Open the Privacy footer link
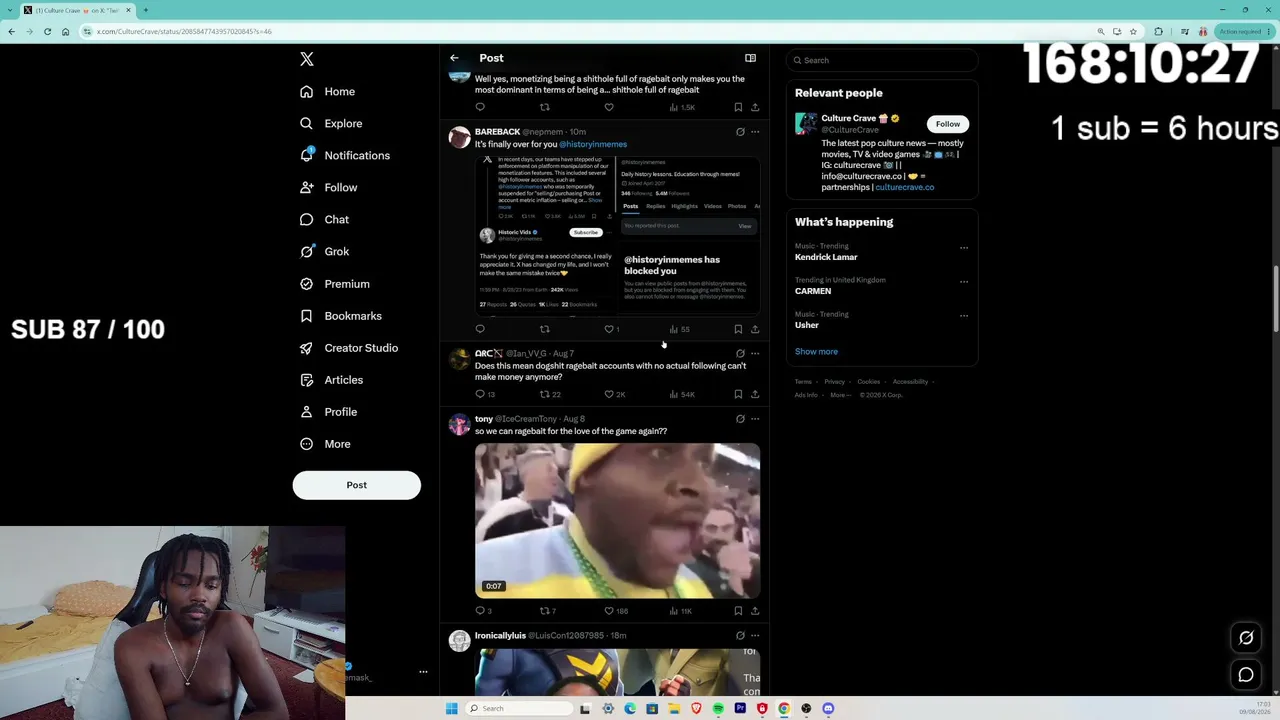The height and width of the screenshot is (720, 1280). coord(835,382)
